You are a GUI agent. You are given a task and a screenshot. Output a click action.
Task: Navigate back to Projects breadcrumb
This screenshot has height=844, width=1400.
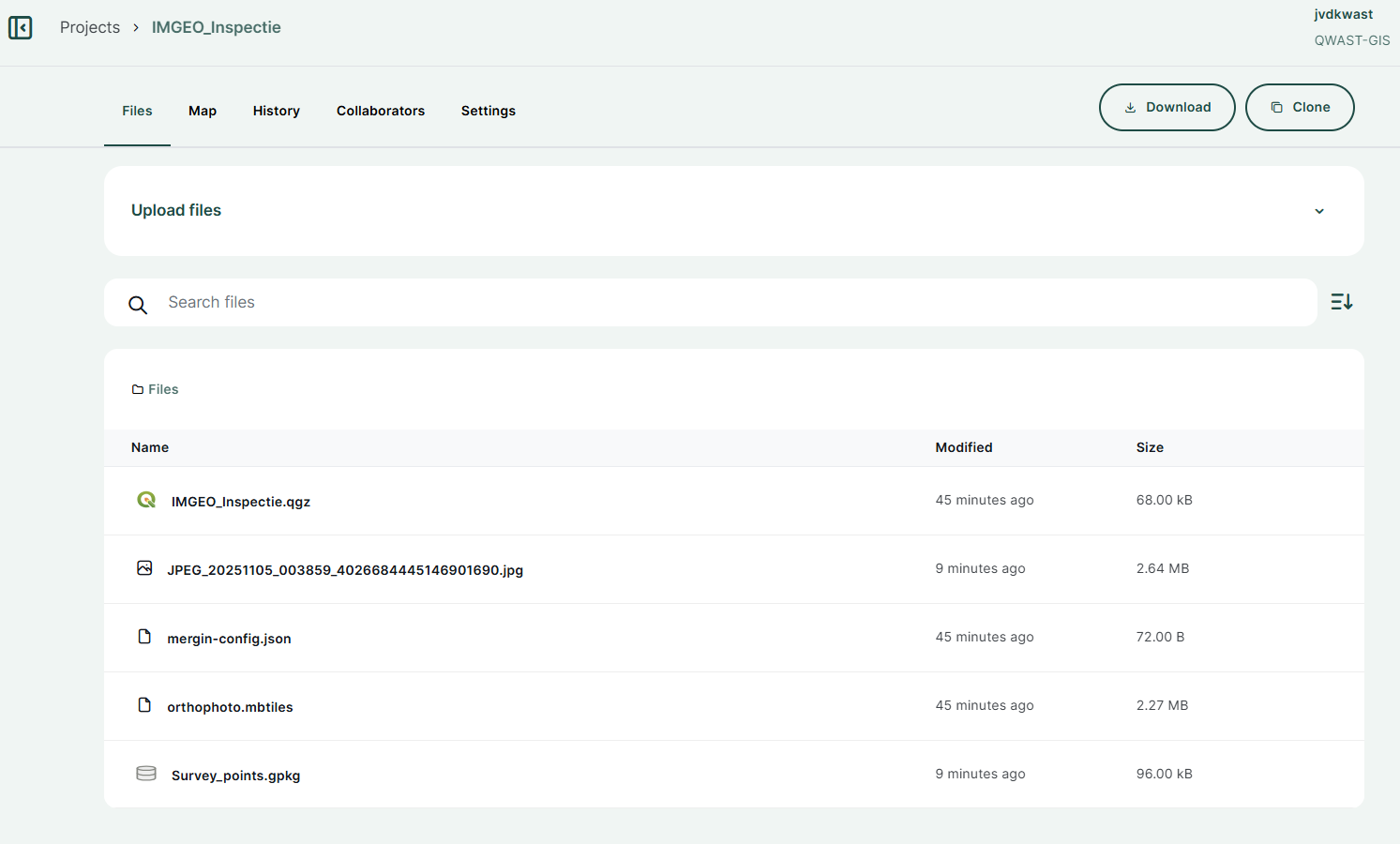pyautogui.click(x=90, y=27)
